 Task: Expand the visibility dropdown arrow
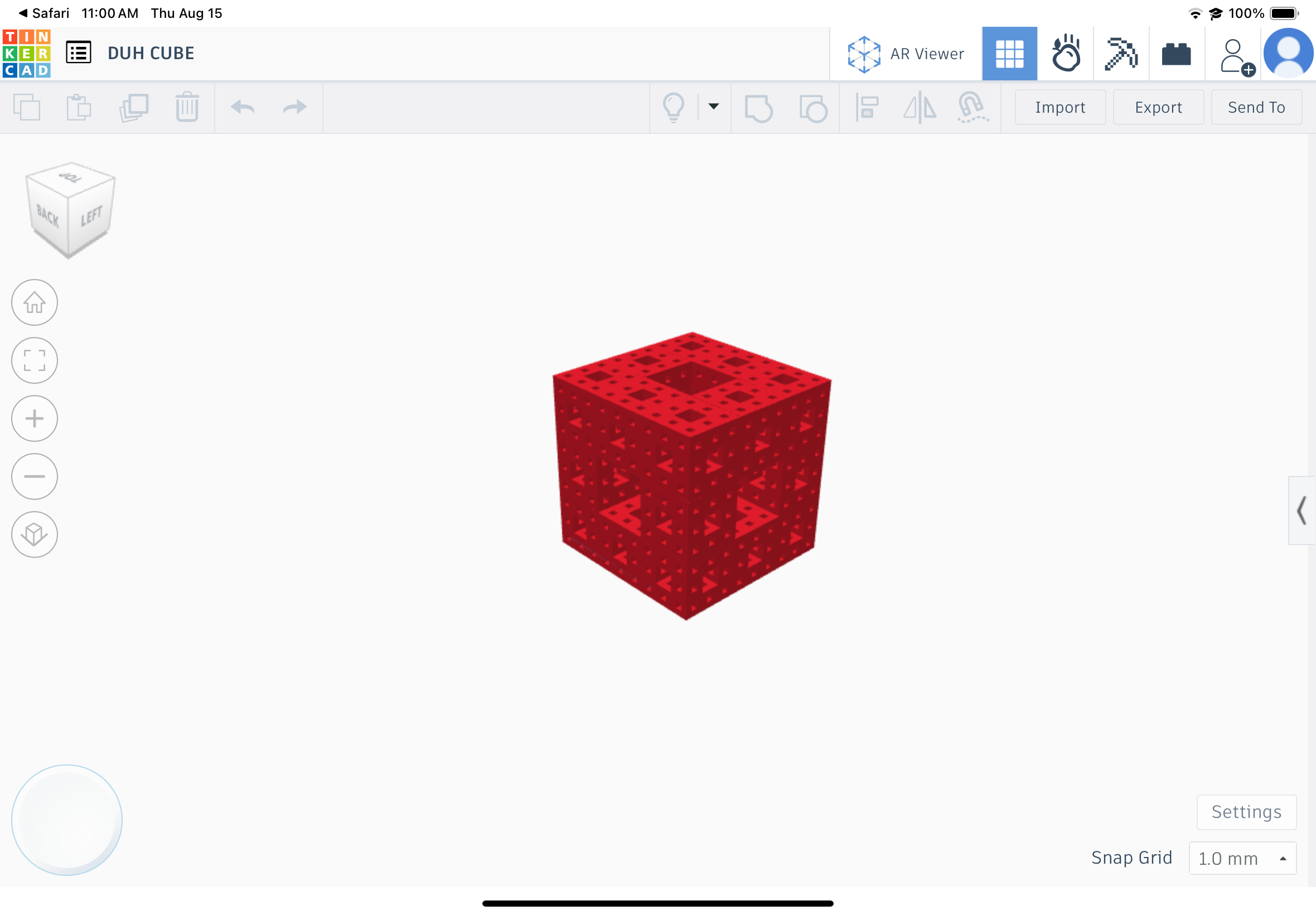coord(713,107)
